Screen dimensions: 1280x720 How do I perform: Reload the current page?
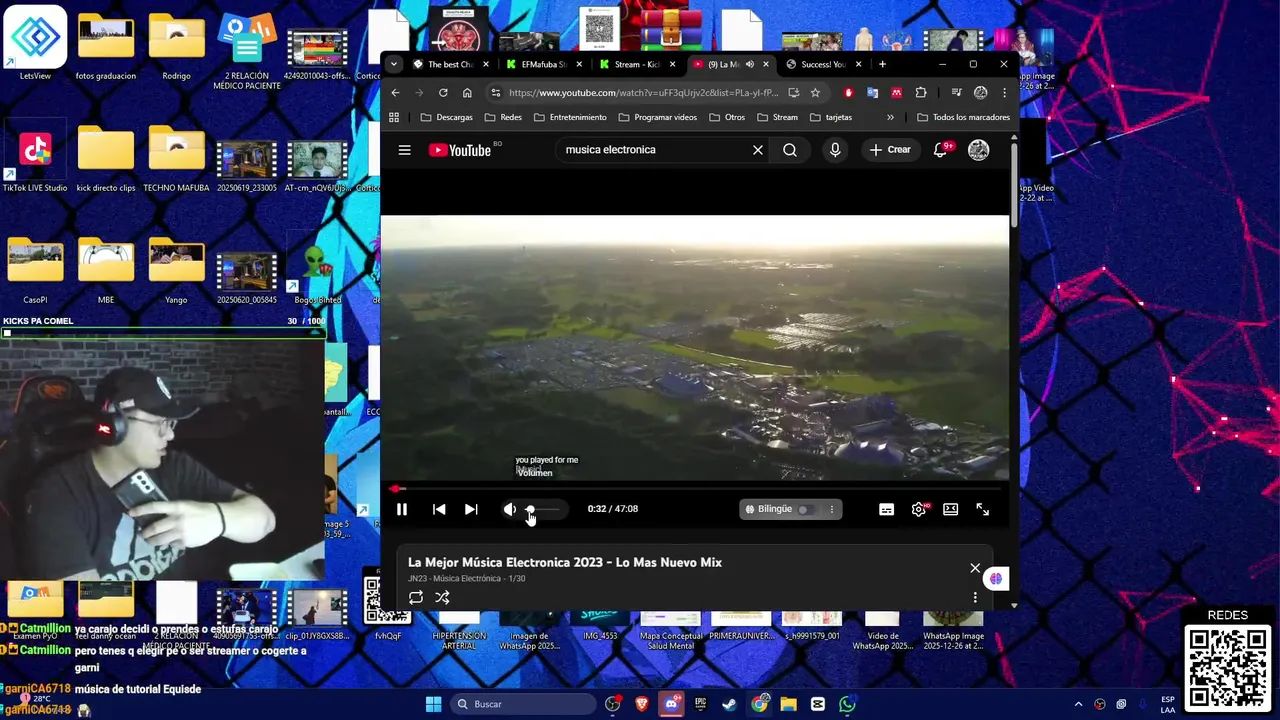click(443, 92)
